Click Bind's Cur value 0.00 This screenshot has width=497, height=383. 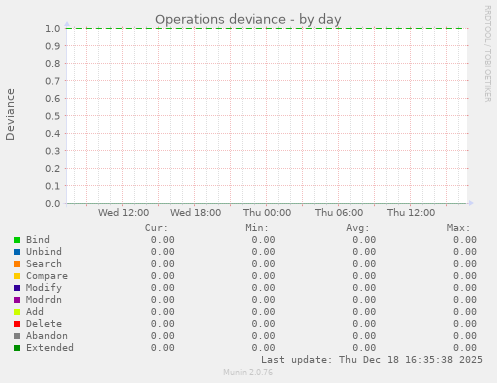163,240
